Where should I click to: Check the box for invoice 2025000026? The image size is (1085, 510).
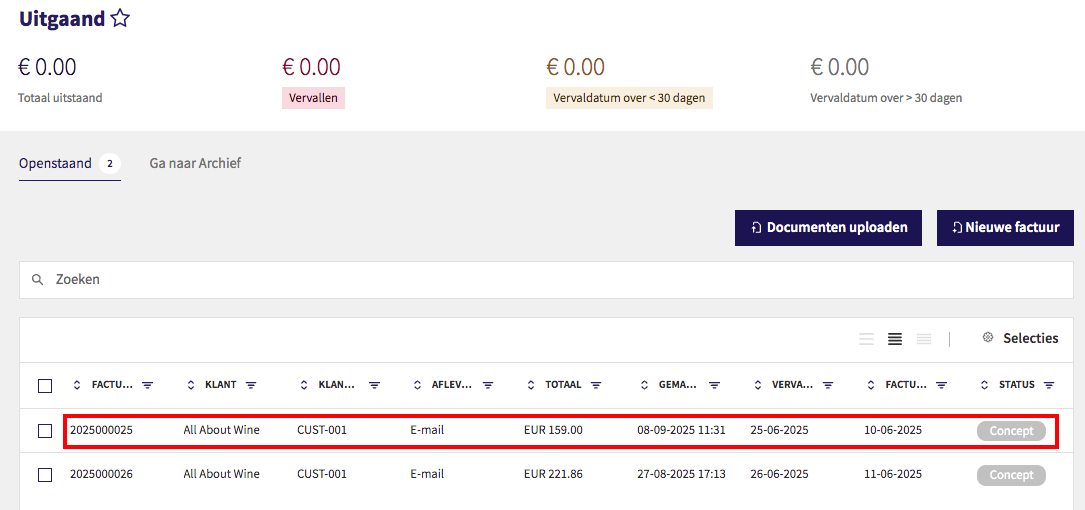45,475
